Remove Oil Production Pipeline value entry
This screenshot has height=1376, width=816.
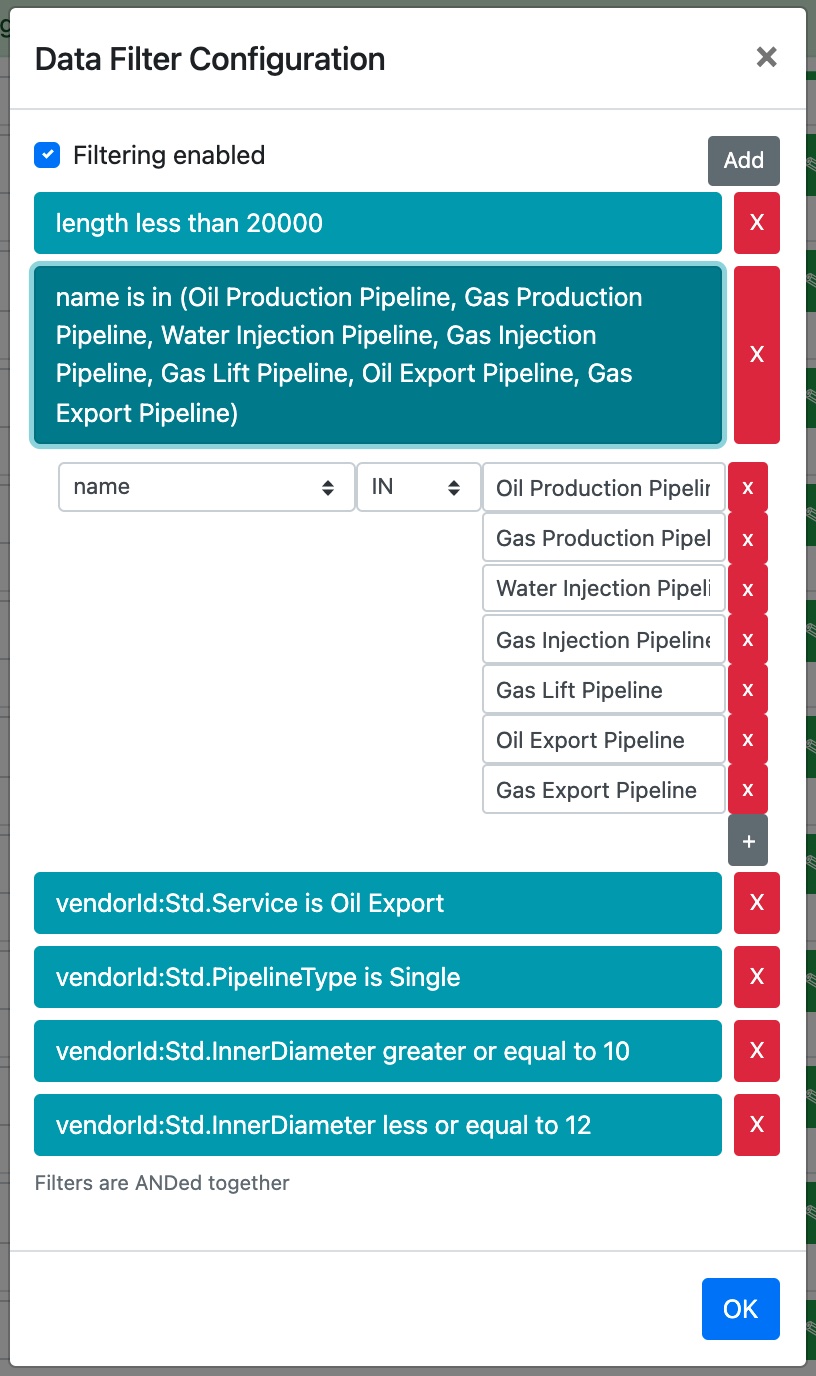[x=747, y=488]
